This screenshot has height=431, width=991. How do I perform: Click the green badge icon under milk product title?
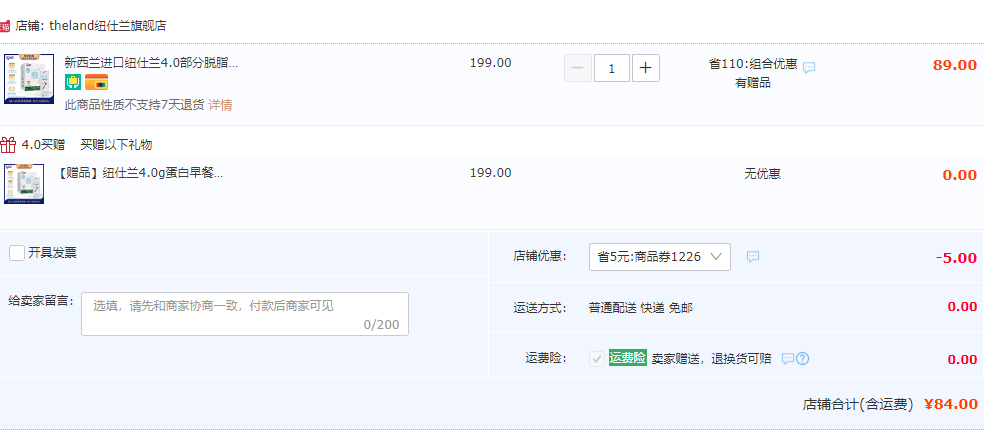click(x=73, y=82)
